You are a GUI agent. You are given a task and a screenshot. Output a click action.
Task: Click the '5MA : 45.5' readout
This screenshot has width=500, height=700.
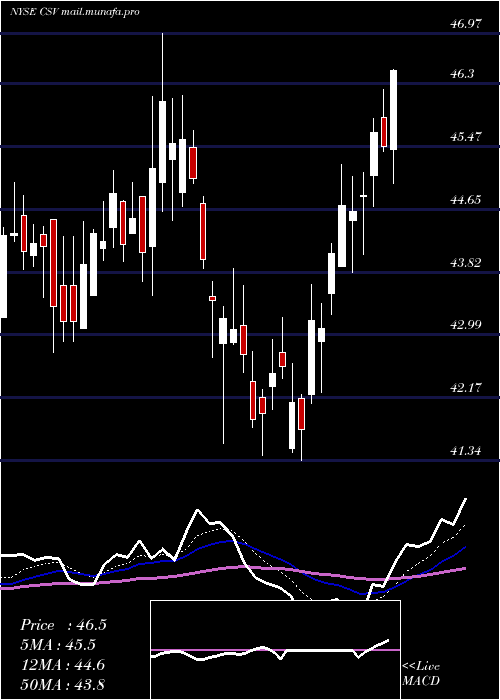tap(58, 645)
